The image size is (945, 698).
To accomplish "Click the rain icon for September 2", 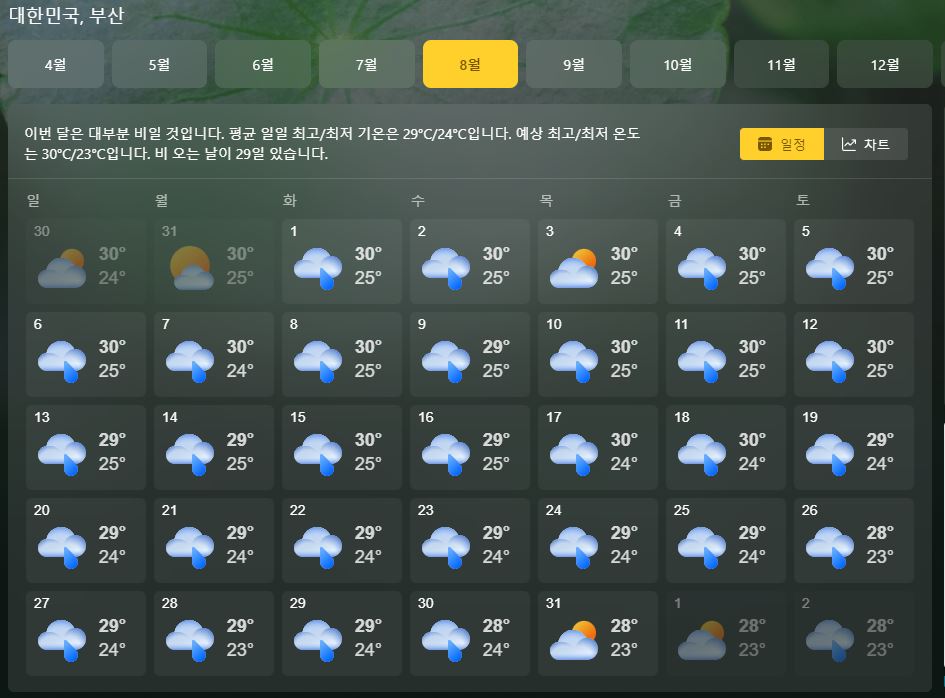I will pos(829,640).
